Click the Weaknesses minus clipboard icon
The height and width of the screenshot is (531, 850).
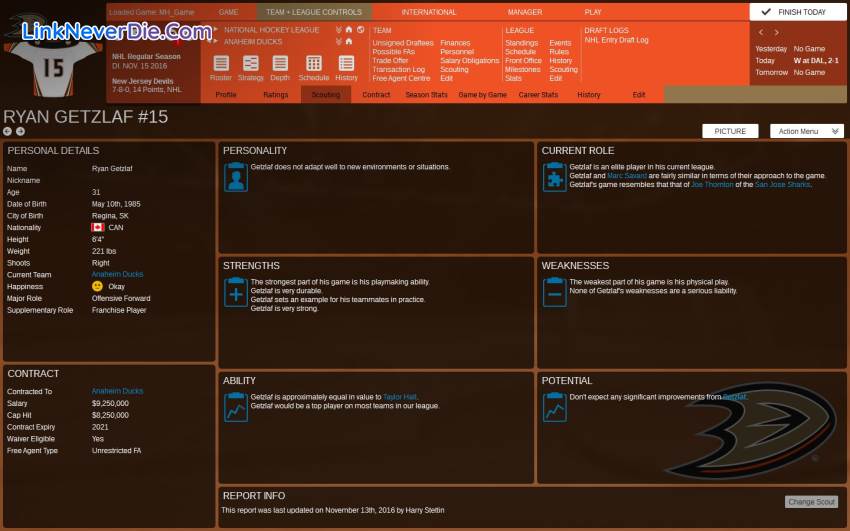[555, 292]
